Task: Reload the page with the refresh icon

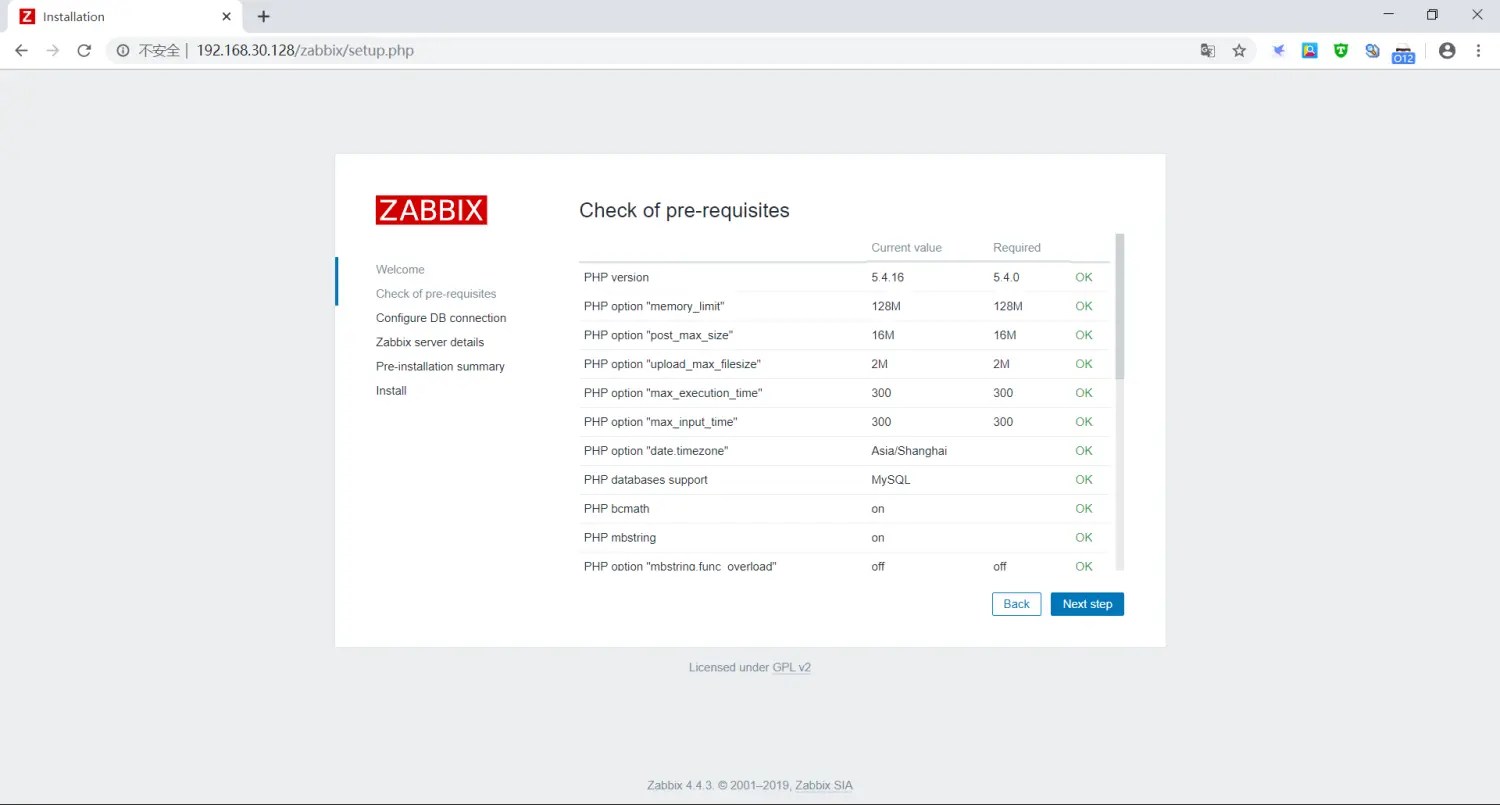Action: pos(84,50)
